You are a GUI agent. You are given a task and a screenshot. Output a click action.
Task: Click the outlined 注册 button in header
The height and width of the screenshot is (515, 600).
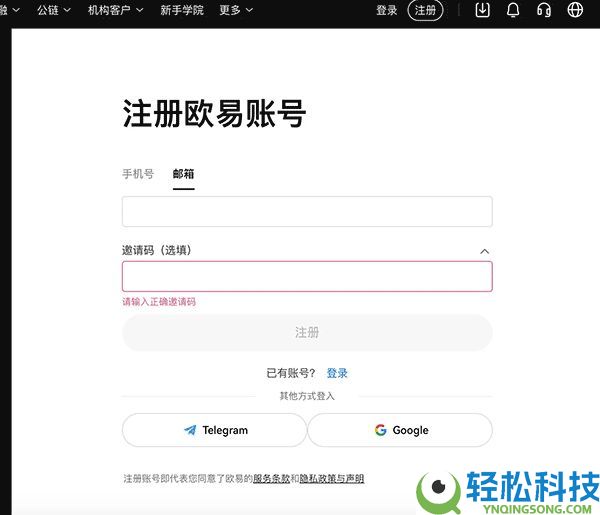click(425, 10)
